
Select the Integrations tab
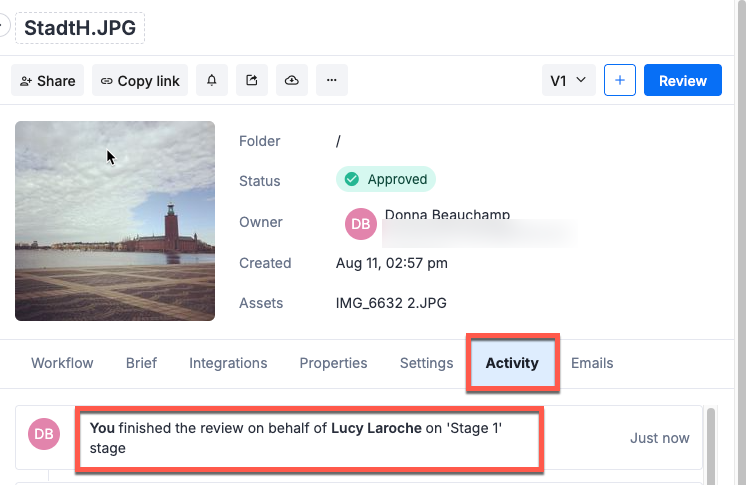(228, 363)
